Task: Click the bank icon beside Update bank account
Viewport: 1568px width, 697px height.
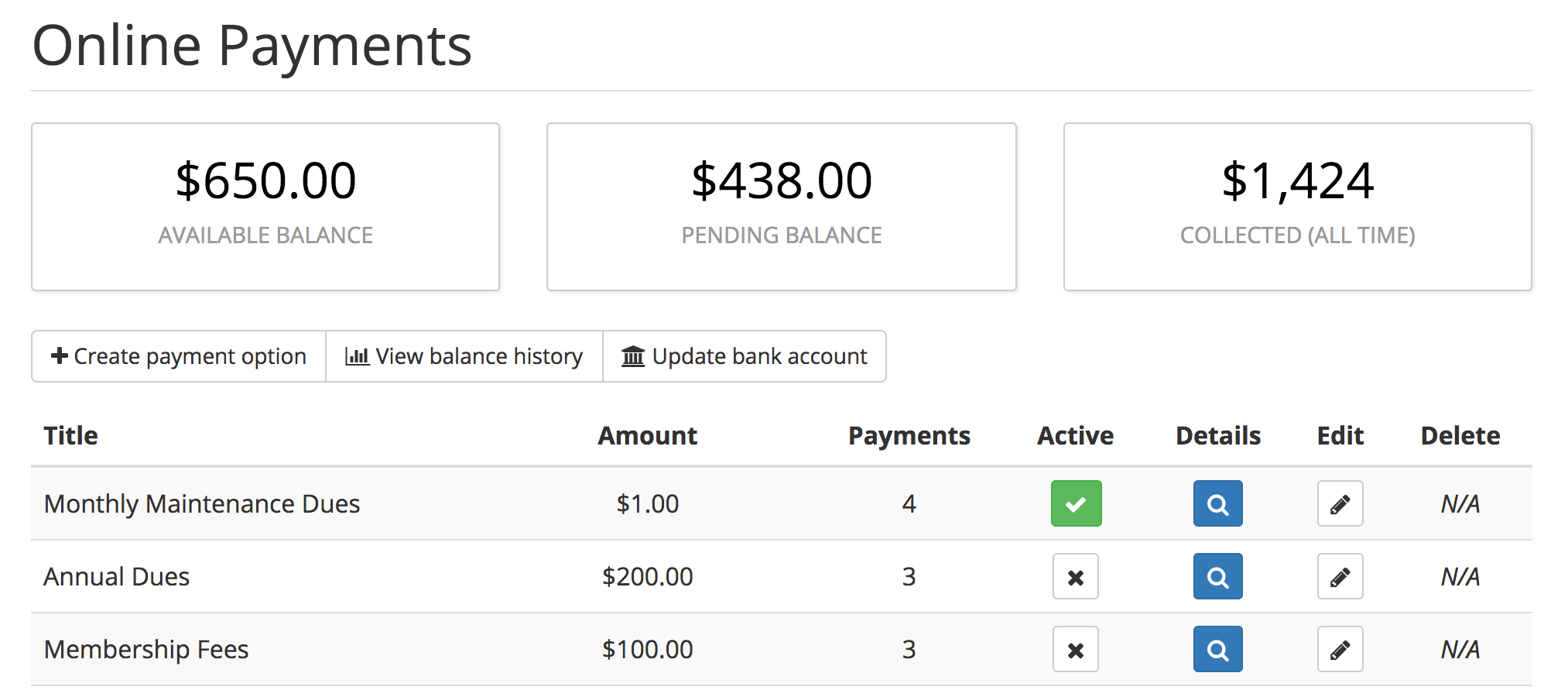Action: (x=633, y=356)
